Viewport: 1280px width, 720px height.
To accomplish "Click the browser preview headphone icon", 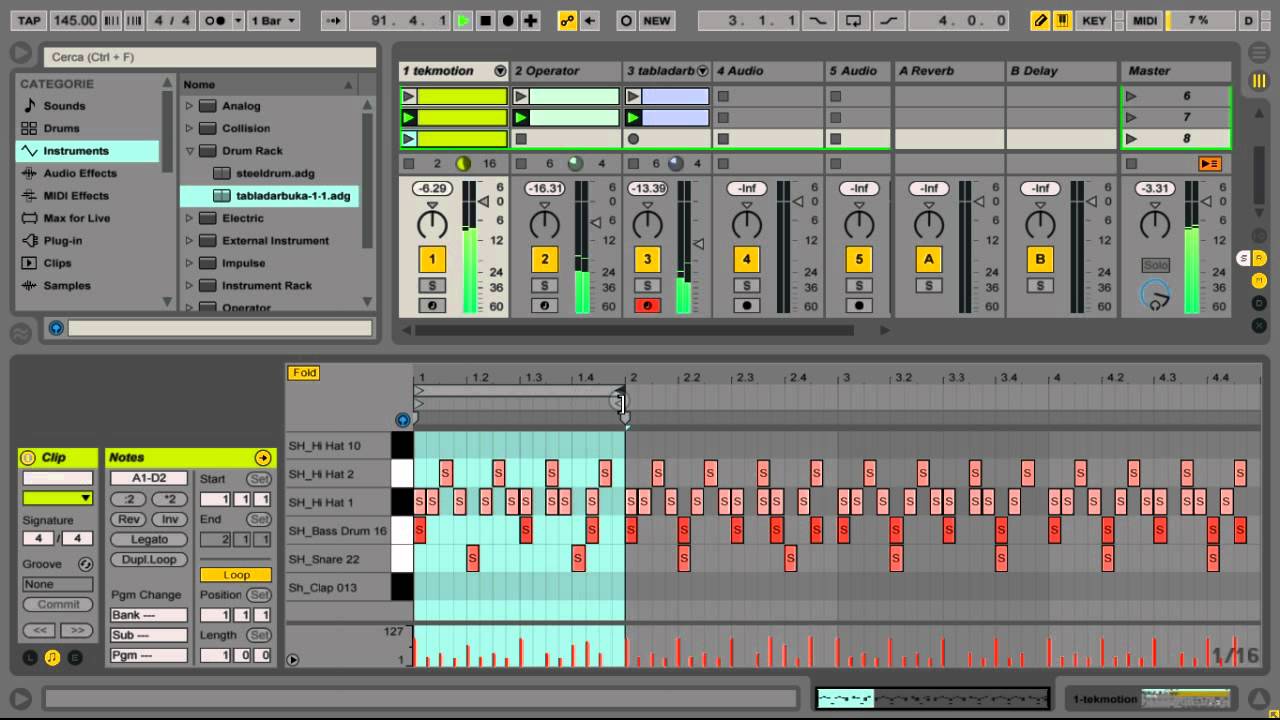I will [x=56, y=327].
